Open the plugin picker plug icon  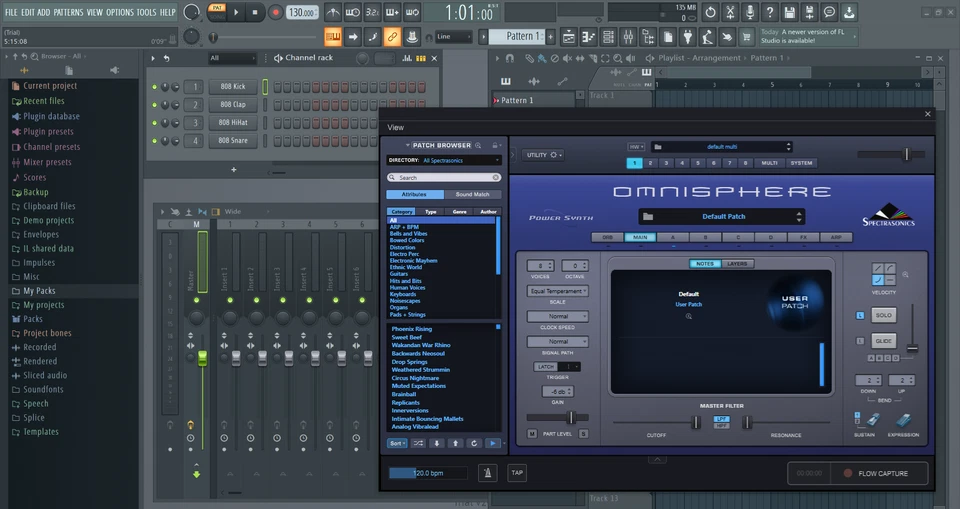click(688, 37)
